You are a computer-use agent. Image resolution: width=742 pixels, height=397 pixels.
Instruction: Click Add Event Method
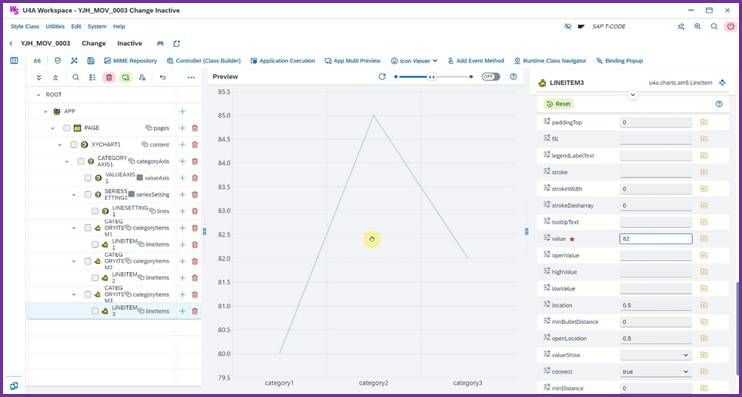[476, 61]
